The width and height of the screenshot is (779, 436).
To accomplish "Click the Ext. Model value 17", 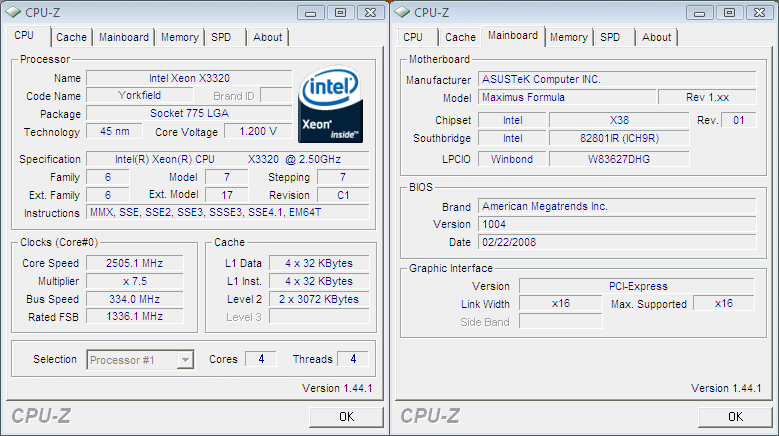I will 227,195.
